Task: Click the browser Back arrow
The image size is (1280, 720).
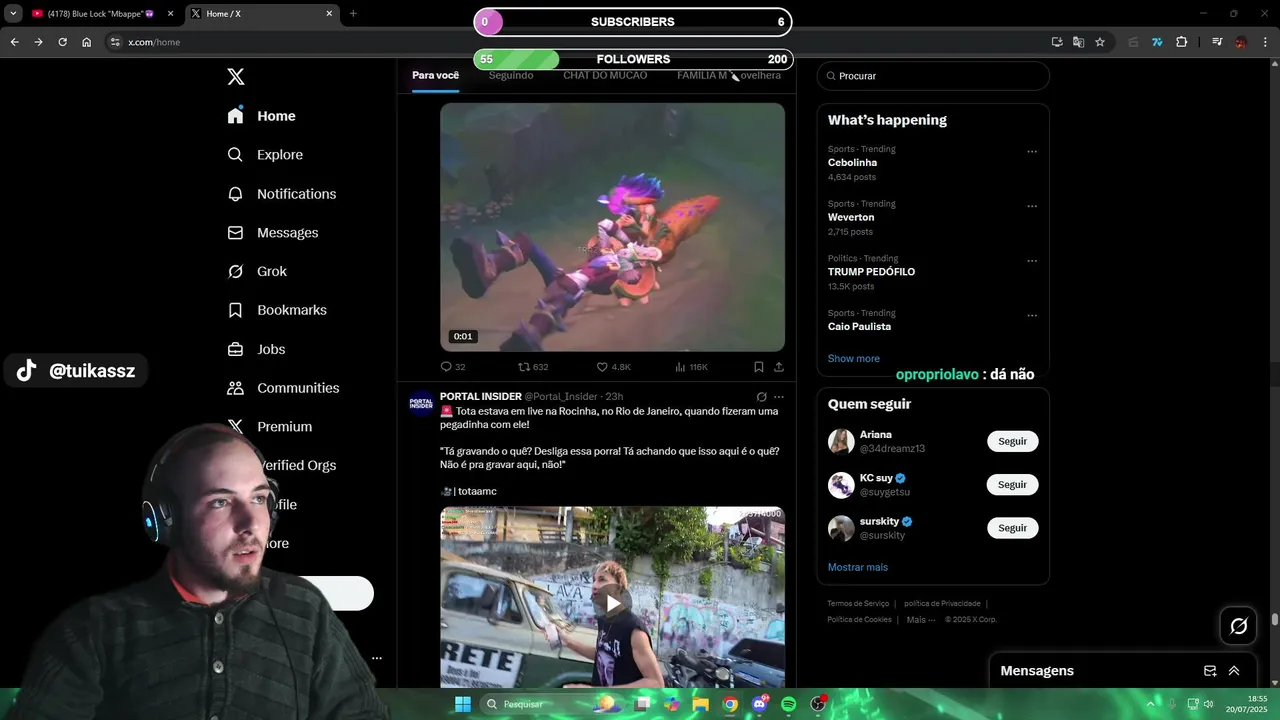Action: (14, 42)
